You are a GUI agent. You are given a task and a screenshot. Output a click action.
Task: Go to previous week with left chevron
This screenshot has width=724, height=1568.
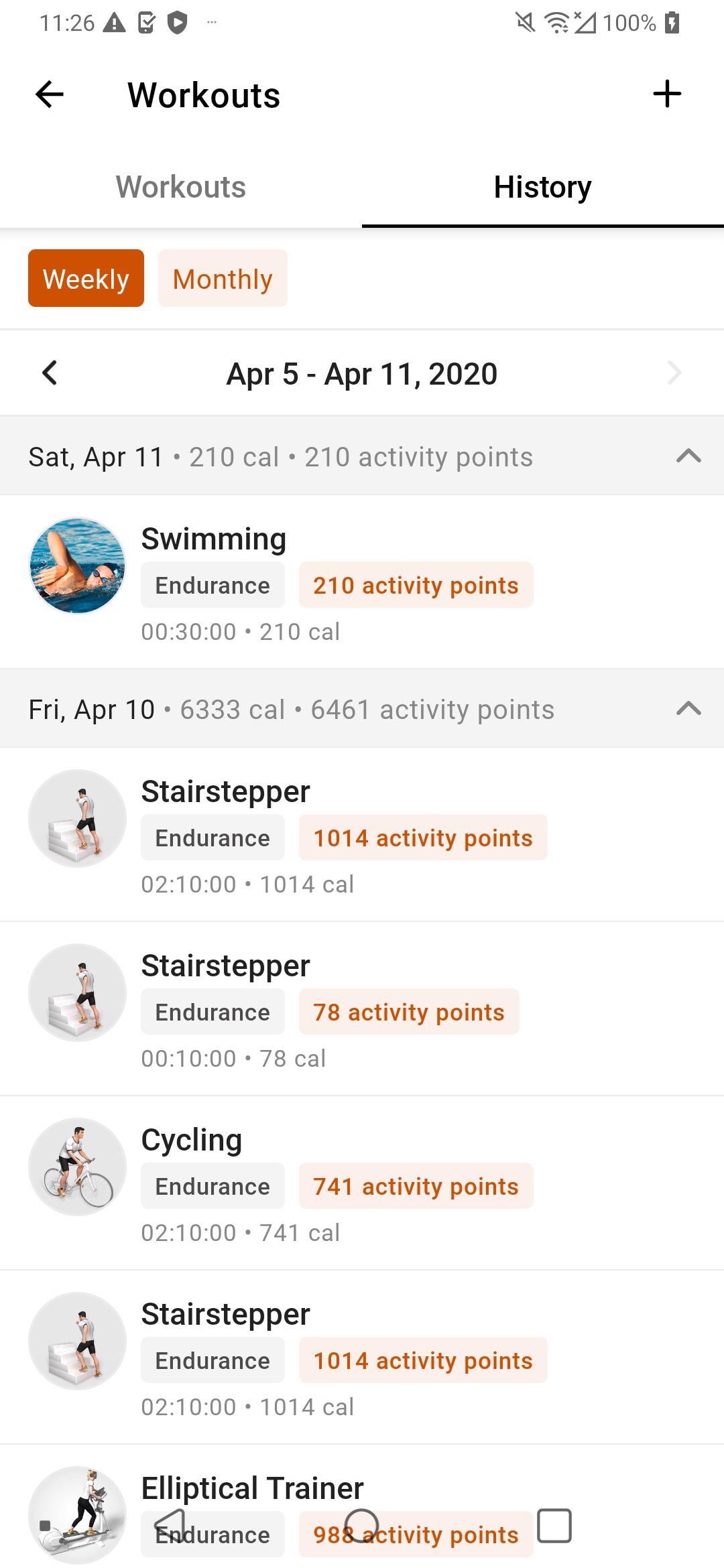50,373
